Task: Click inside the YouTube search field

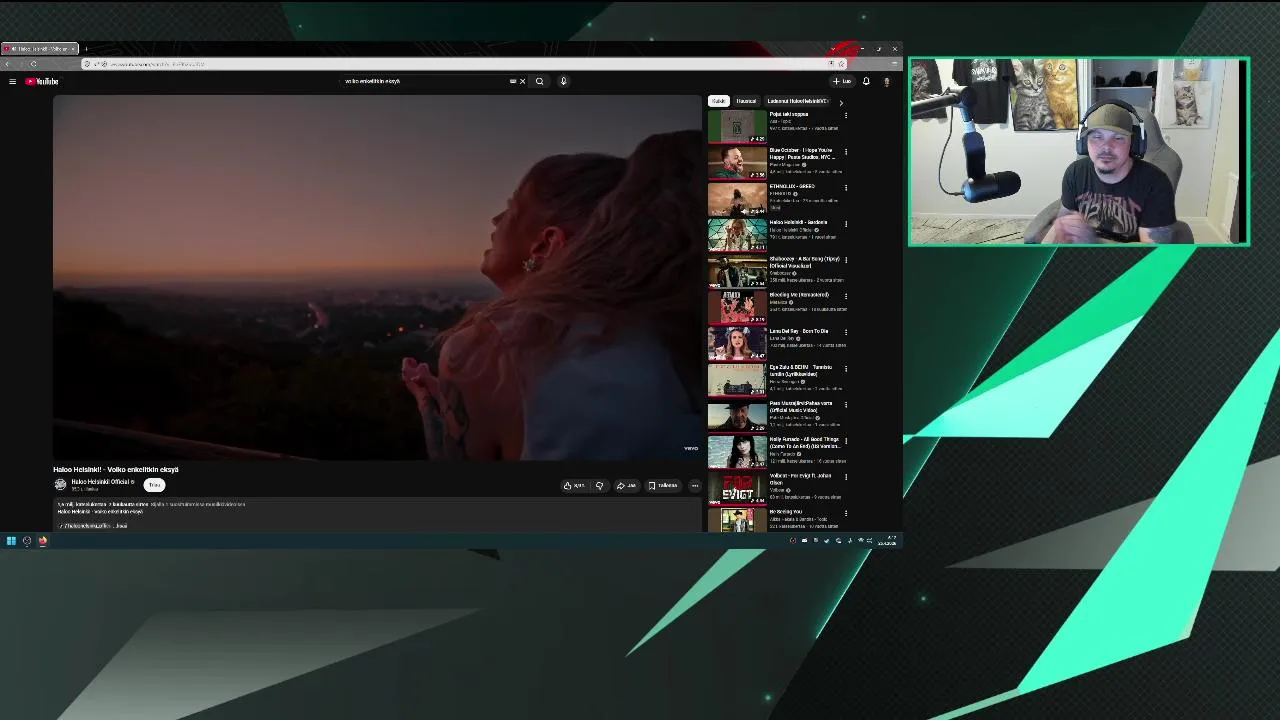Action: (x=427, y=82)
